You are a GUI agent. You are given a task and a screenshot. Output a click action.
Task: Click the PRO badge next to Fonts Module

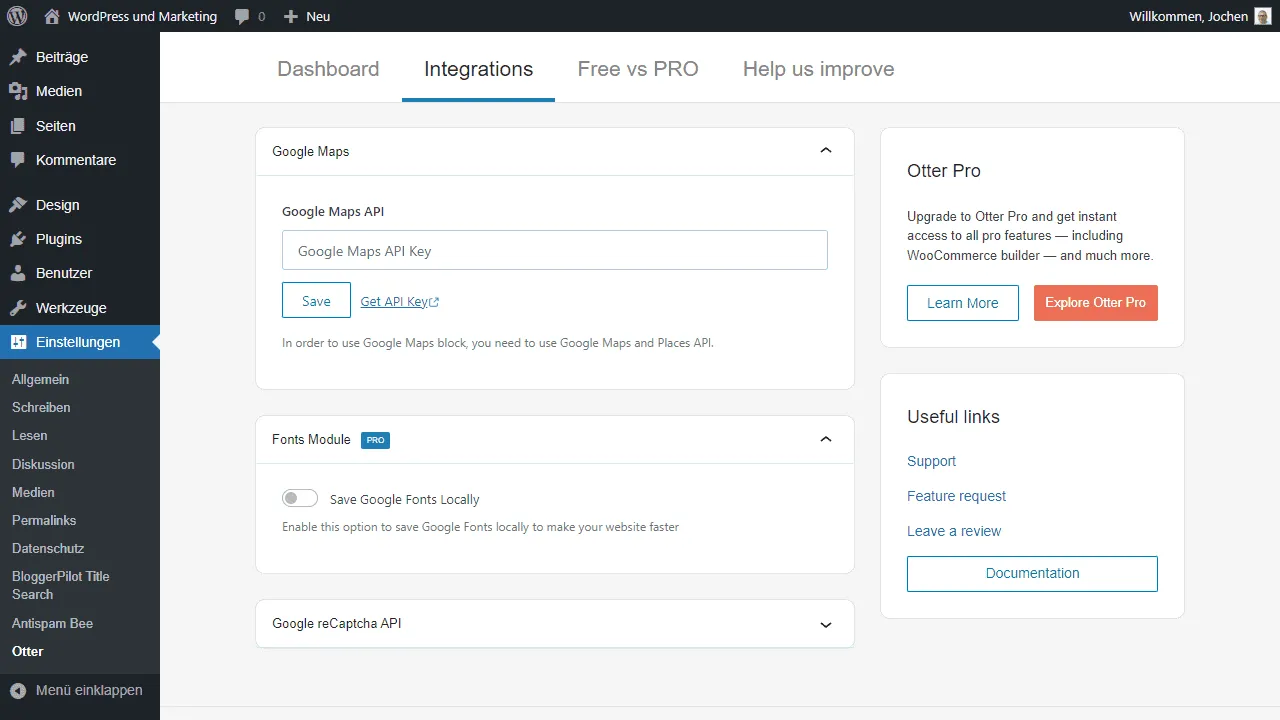click(x=375, y=440)
